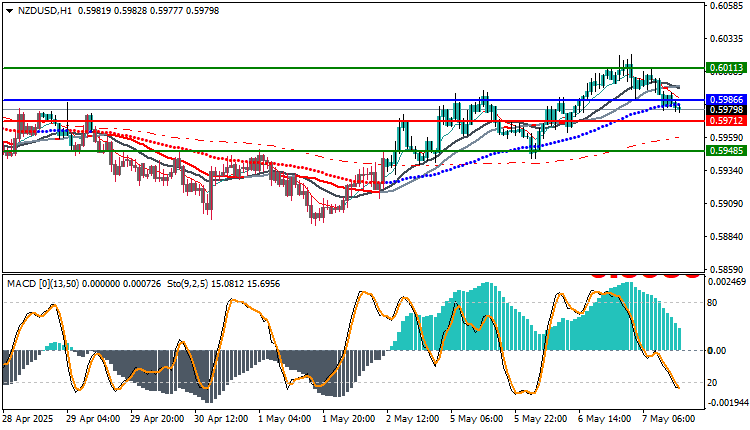Viewport: 750px width, 430px height.
Task: Click the 0.00 indicator zero level label
Action: pyautogui.click(x=717, y=351)
